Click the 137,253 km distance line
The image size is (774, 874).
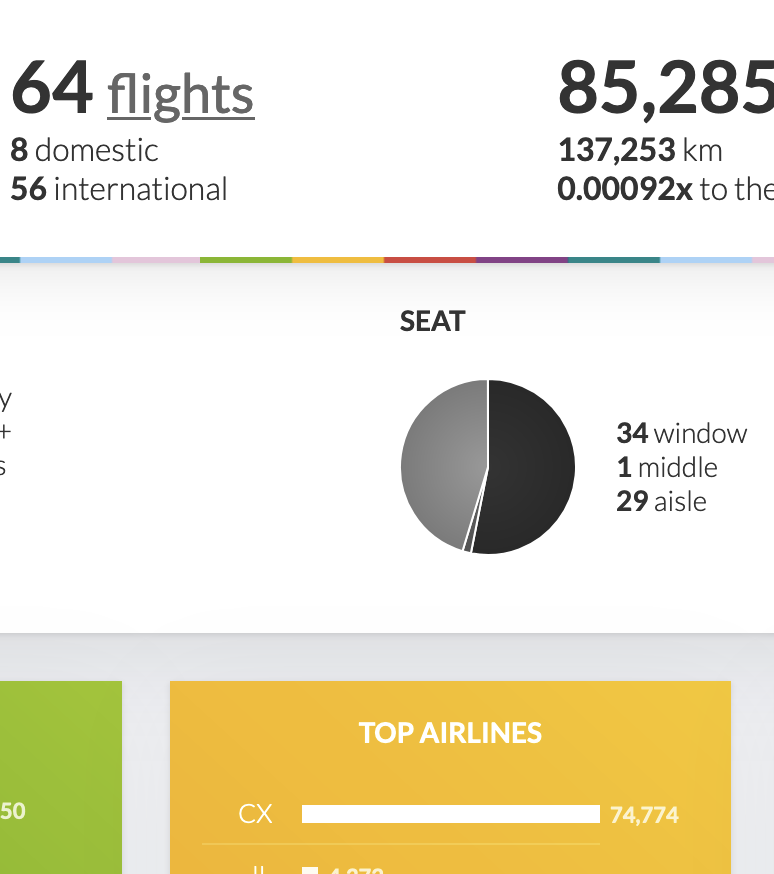640,150
